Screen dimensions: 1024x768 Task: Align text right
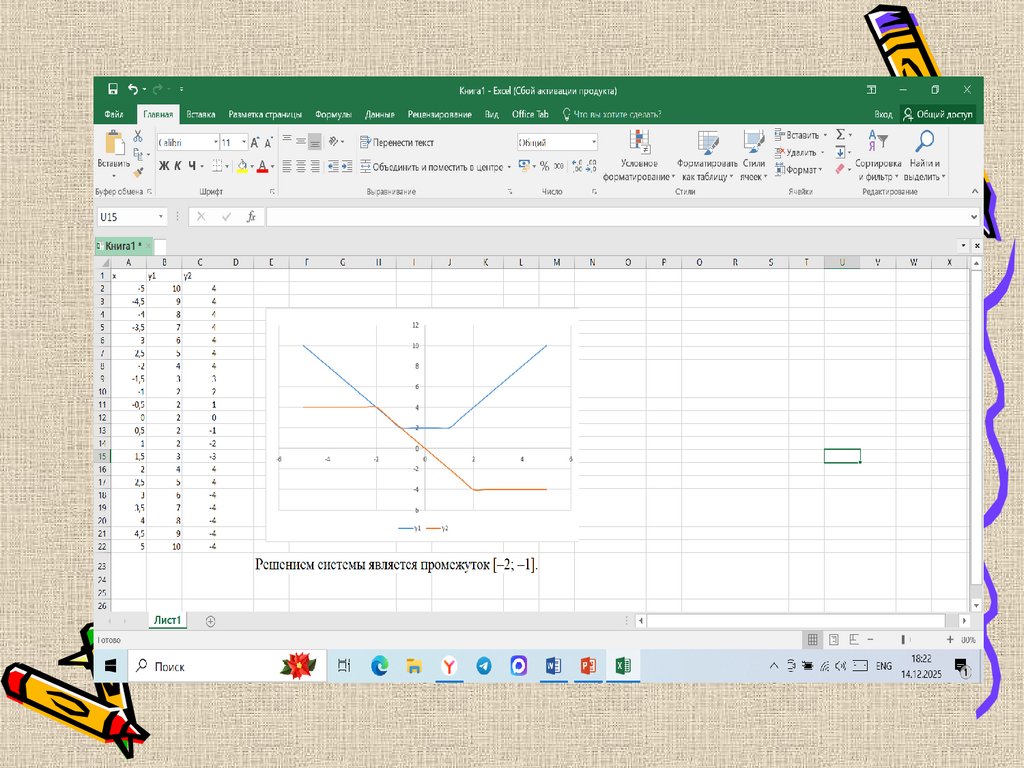[x=315, y=167]
